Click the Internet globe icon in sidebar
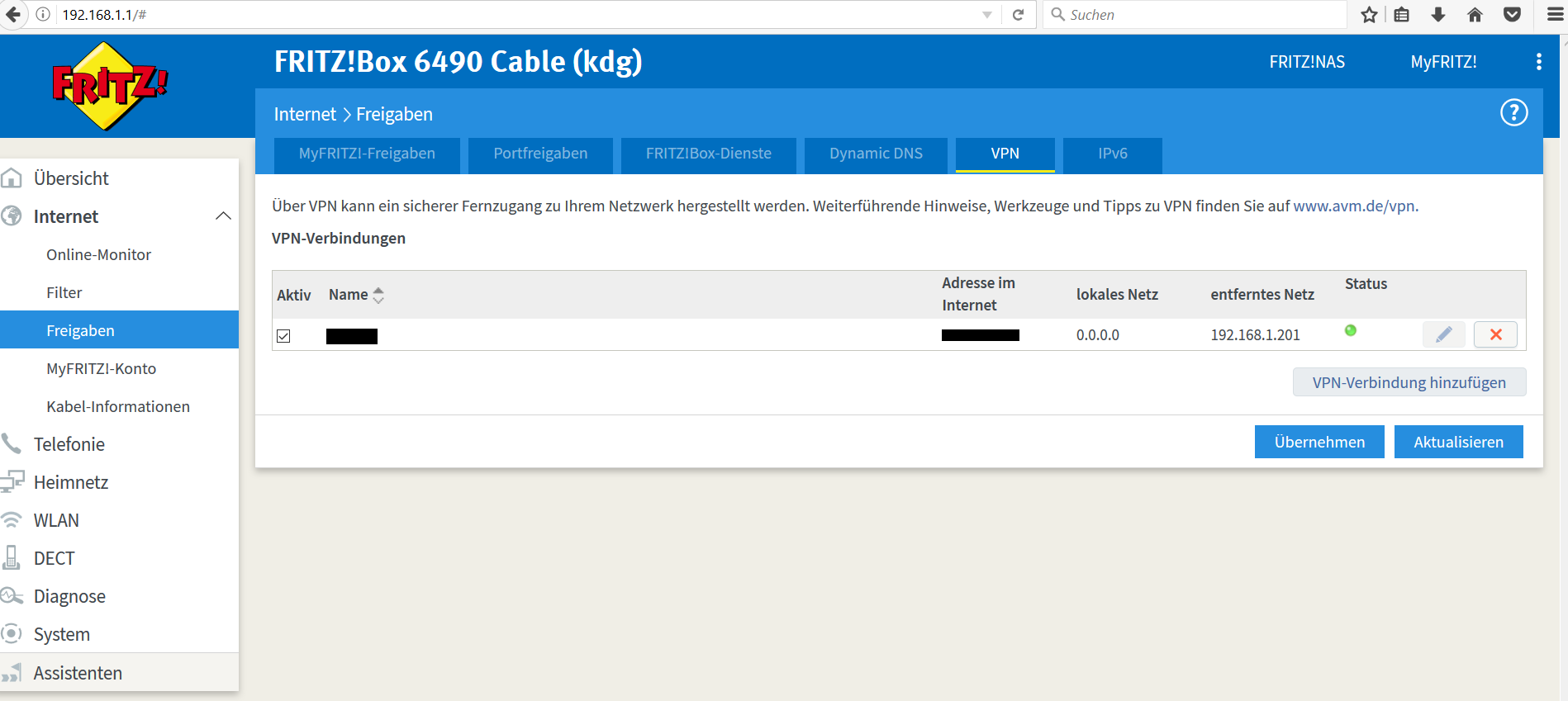The height and width of the screenshot is (701, 1568). pos(12,216)
